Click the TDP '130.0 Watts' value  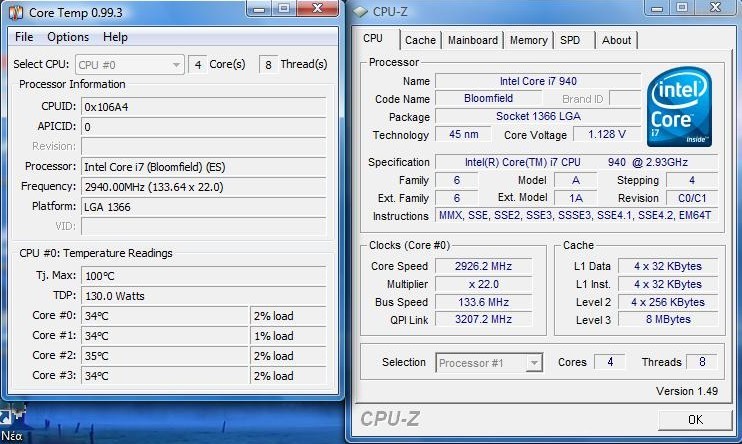[115, 296]
